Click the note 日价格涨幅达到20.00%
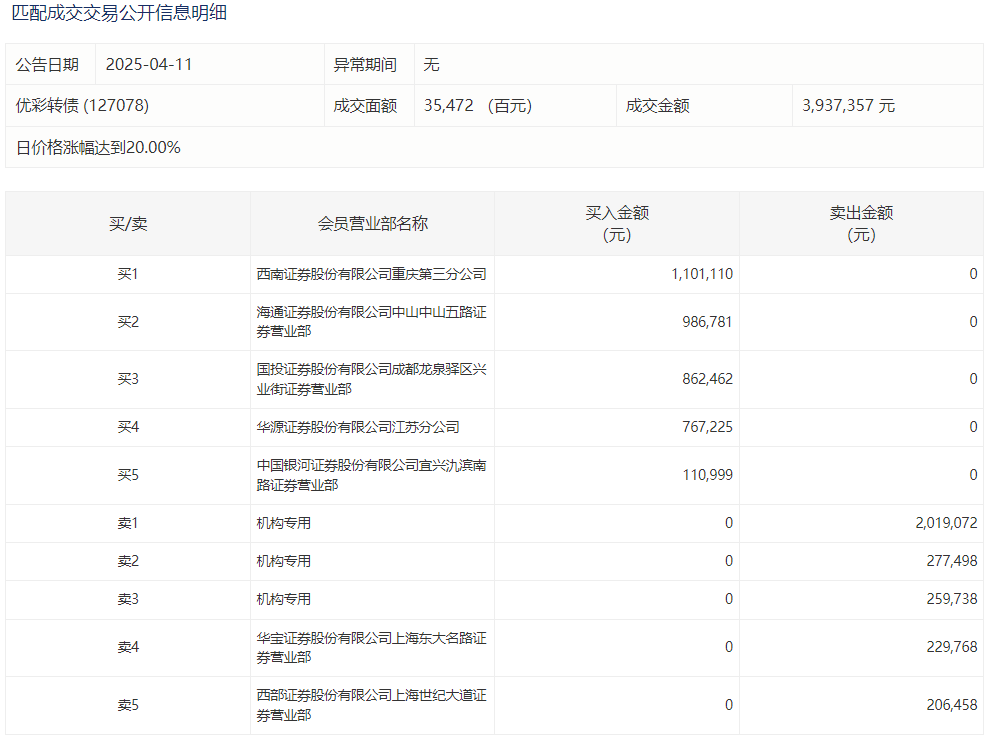The height and width of the screenshot is (739, 988). click(98, 147)
